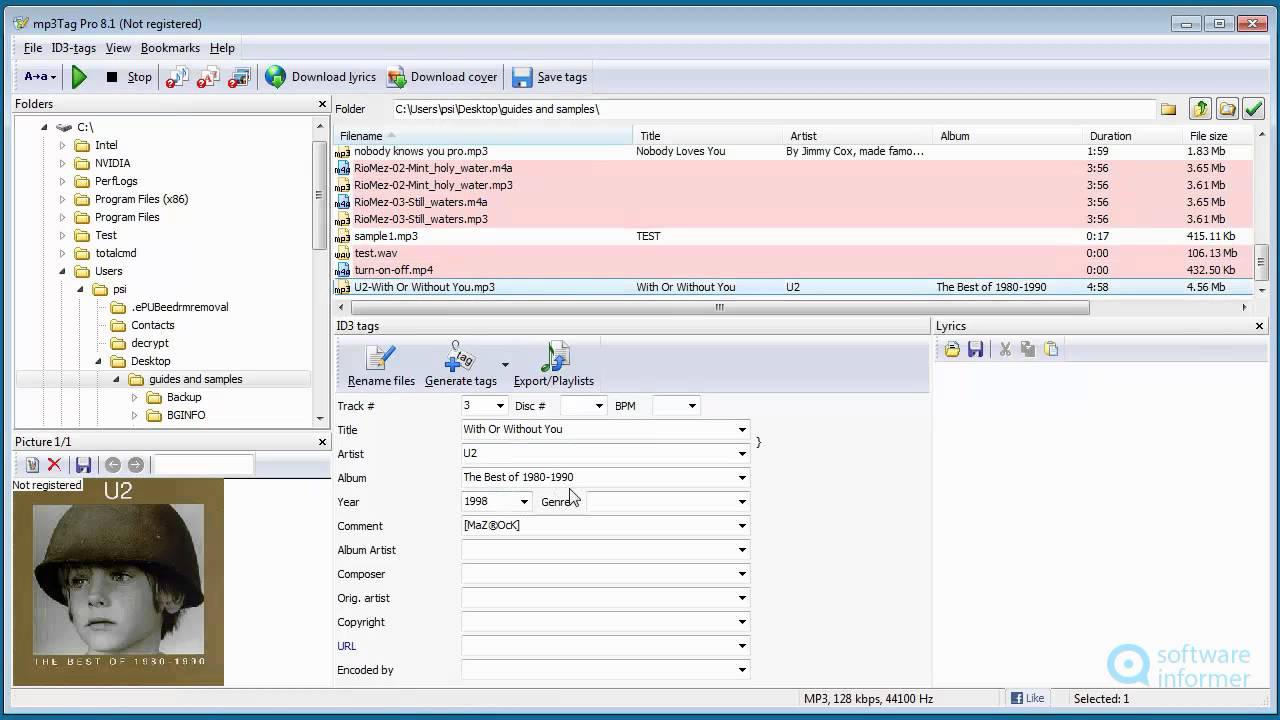Click the open-folder icon beside path bar
This screenshot has width=1280, height=720.
(1227, 109)
